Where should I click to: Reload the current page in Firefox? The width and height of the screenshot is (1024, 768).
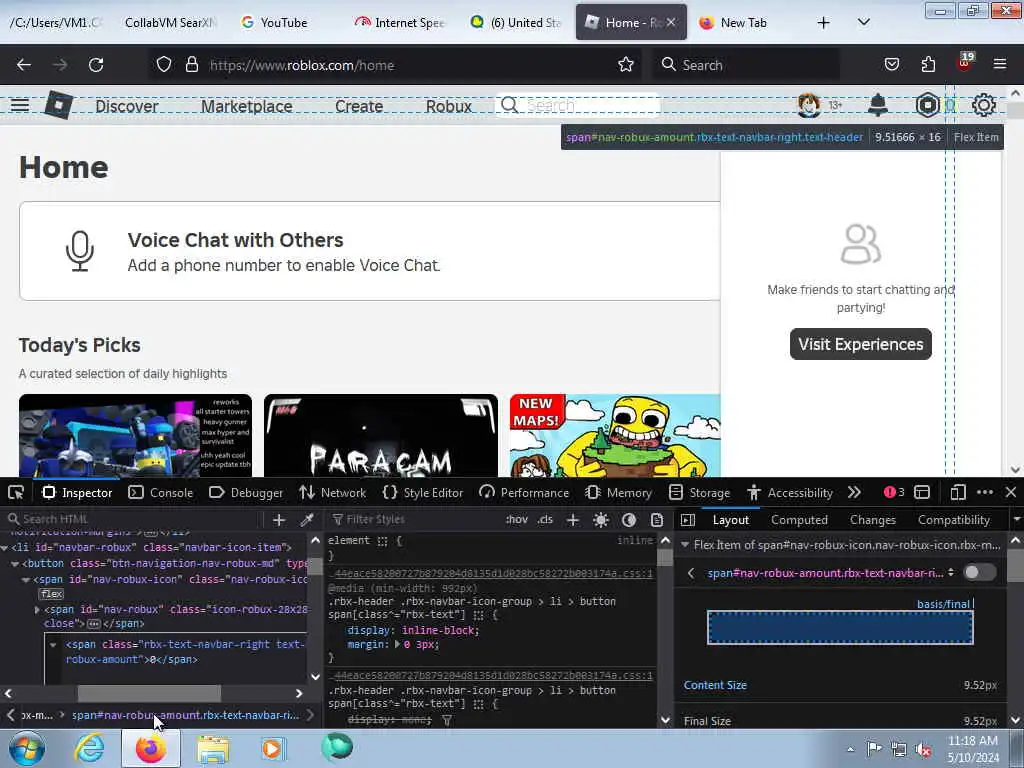click(96, 65)
